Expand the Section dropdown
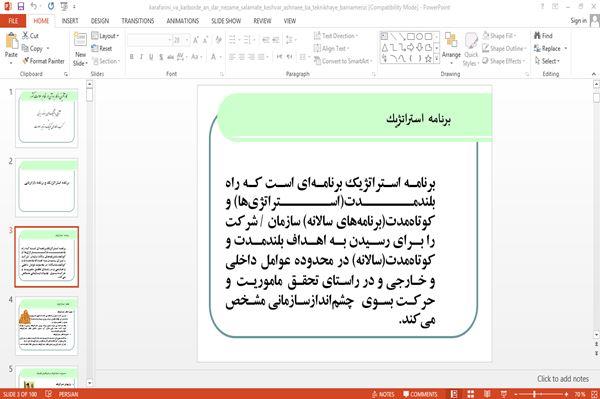 point(106,61)
